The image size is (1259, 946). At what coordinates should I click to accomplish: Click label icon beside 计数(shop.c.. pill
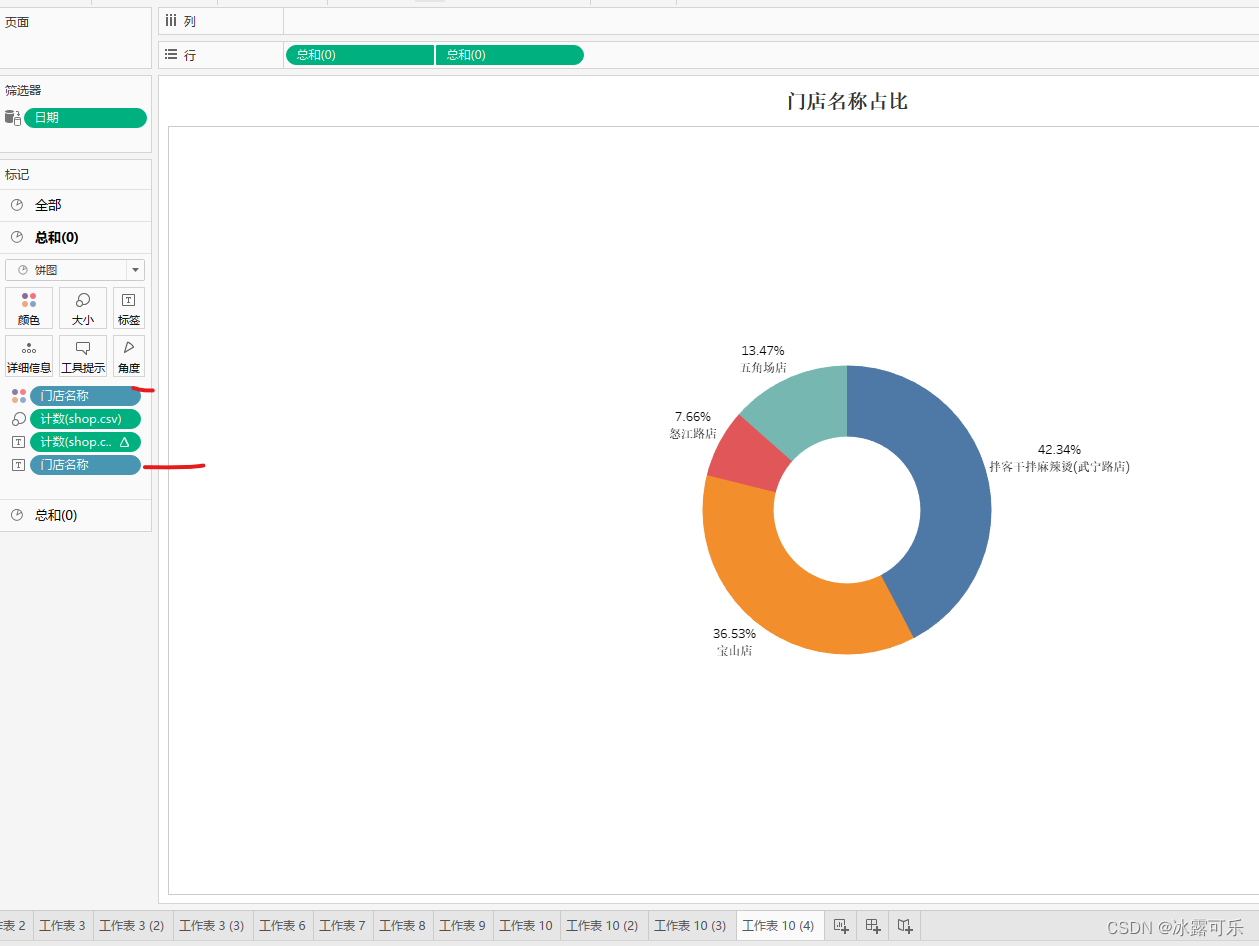point(18,442)
